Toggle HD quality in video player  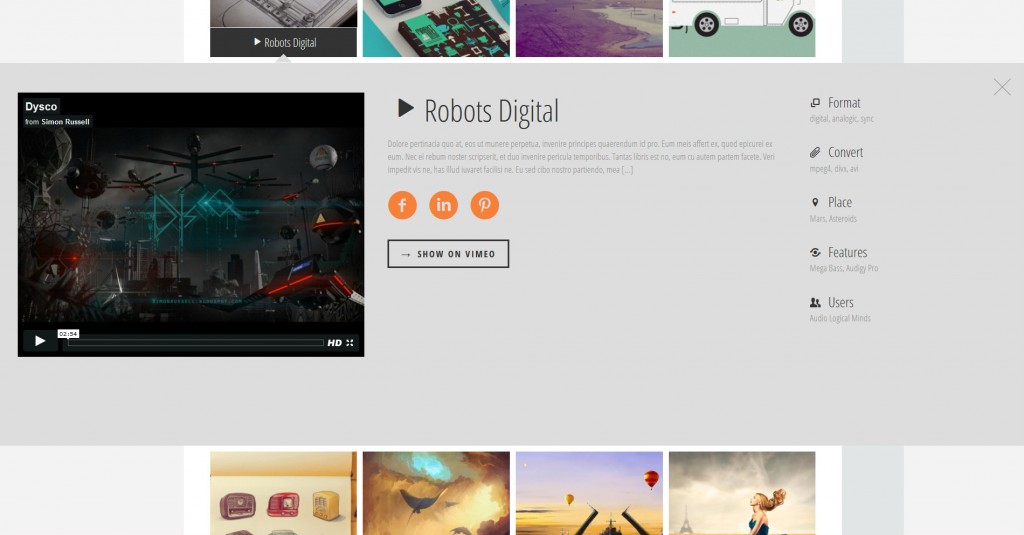334,343
